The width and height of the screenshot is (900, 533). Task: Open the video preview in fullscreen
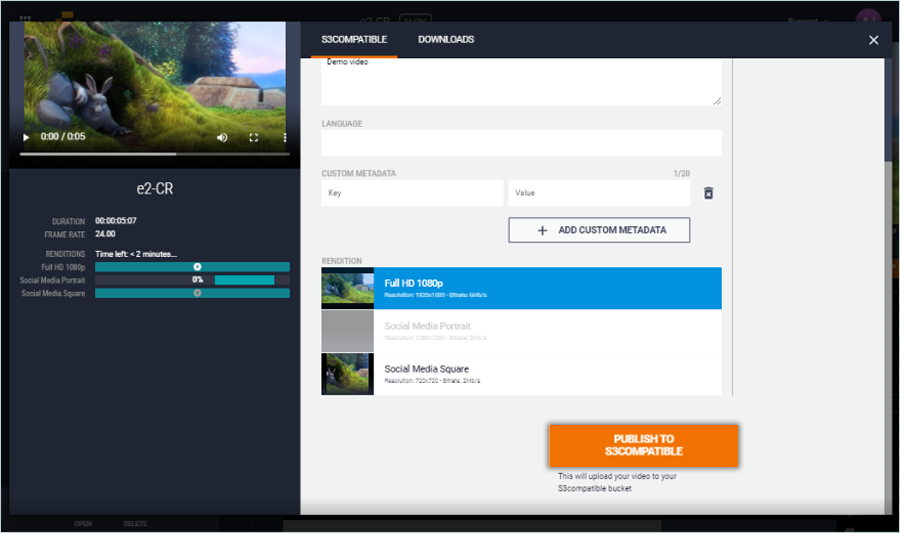254,137
